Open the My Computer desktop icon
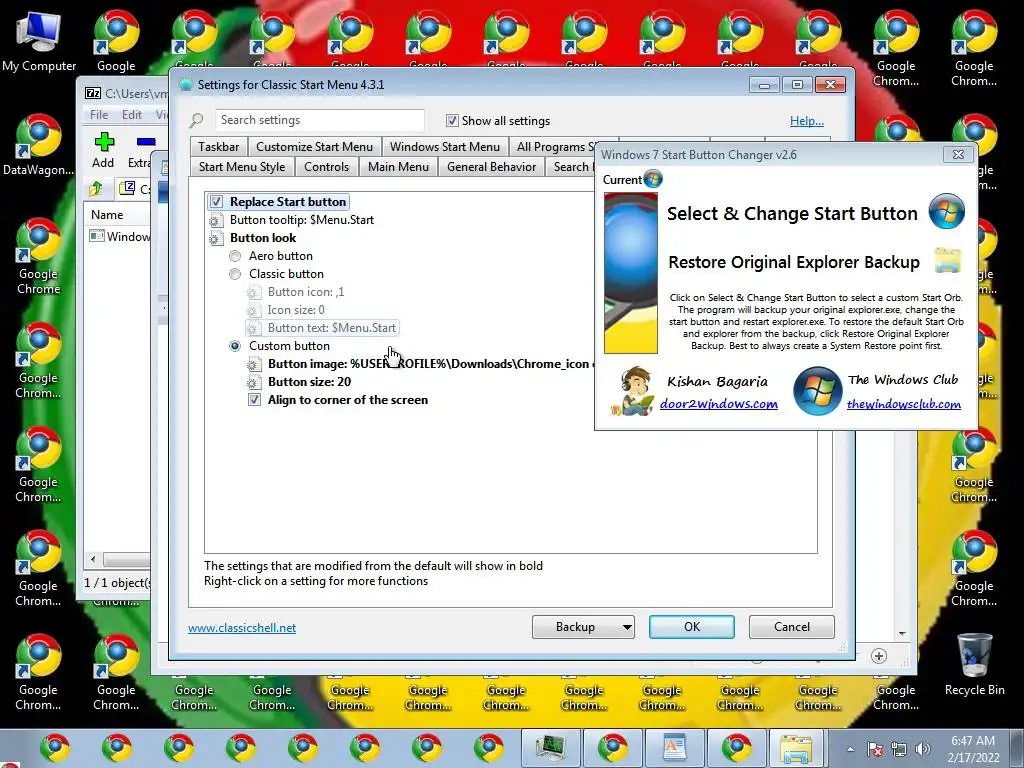Viewport: 1024px width, 768px height. (x=39, y=40)
